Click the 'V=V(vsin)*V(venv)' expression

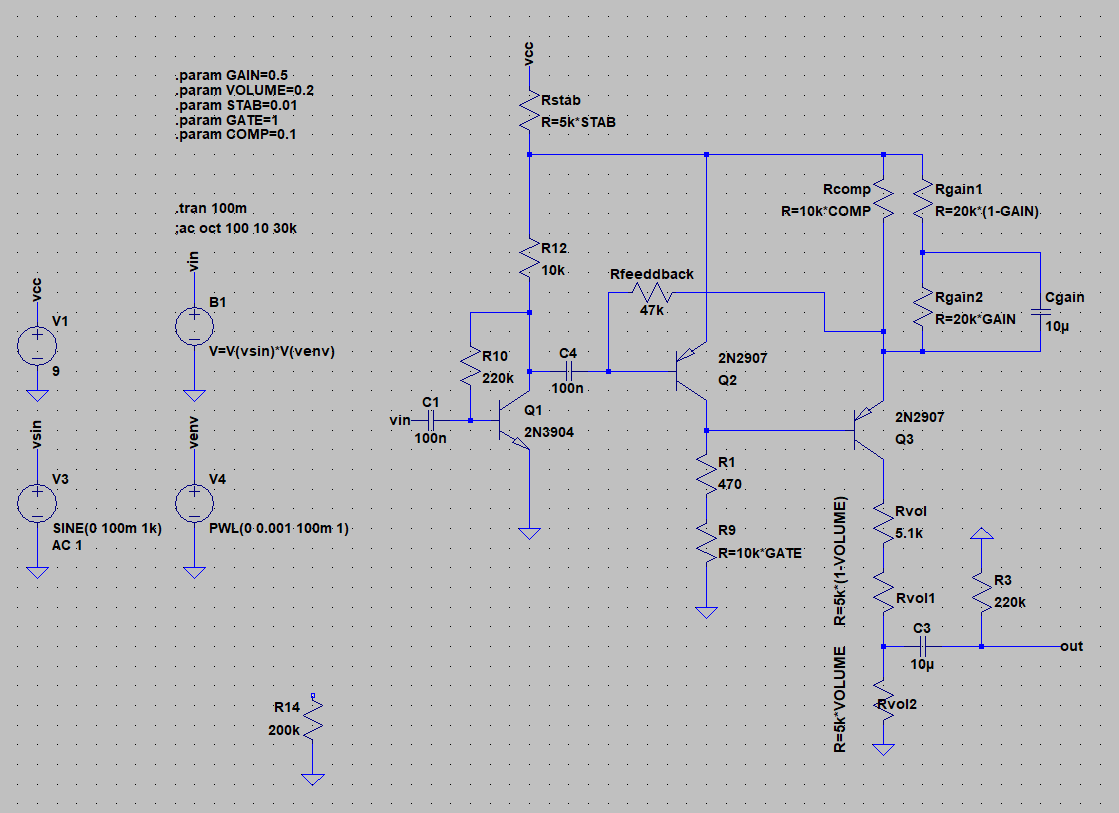(272, 351)
